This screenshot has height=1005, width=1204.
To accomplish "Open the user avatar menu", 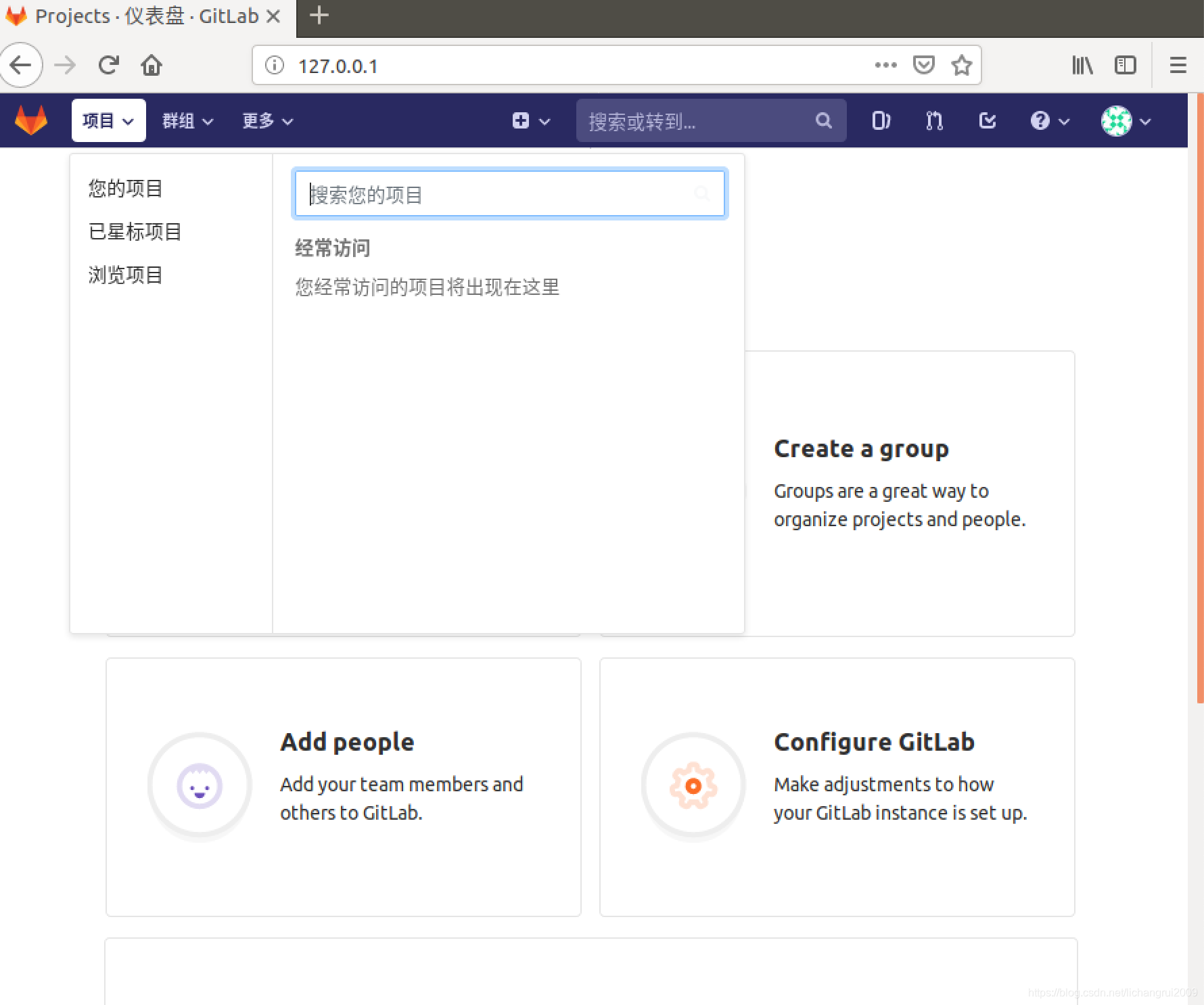I will pos(1117,120).
